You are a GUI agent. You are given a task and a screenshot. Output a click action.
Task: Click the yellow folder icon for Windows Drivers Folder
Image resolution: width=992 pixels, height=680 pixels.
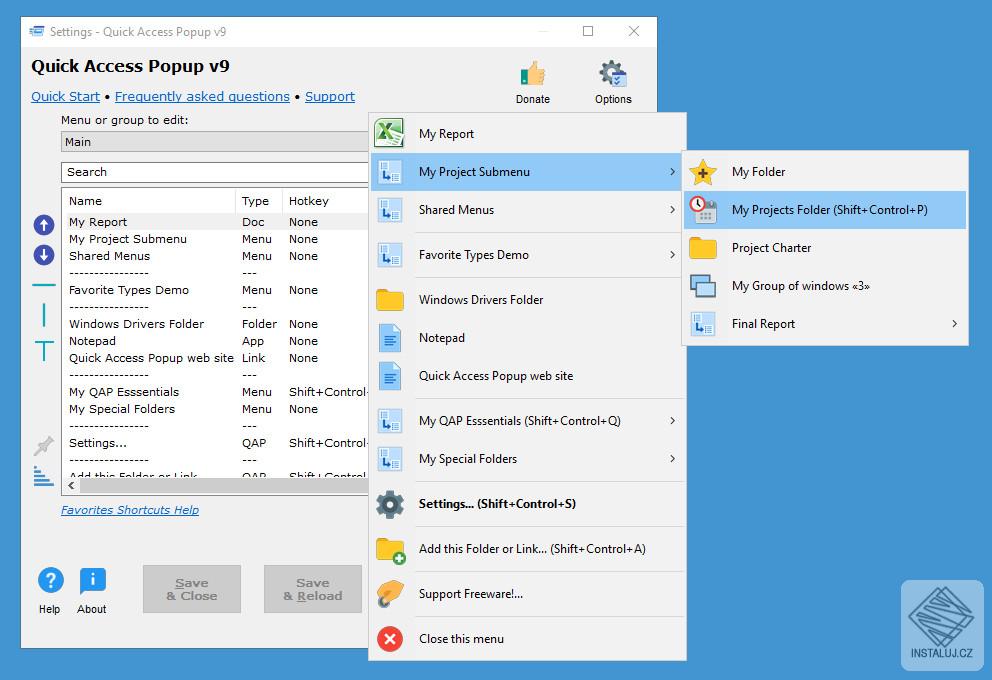(x=390, y=300)
